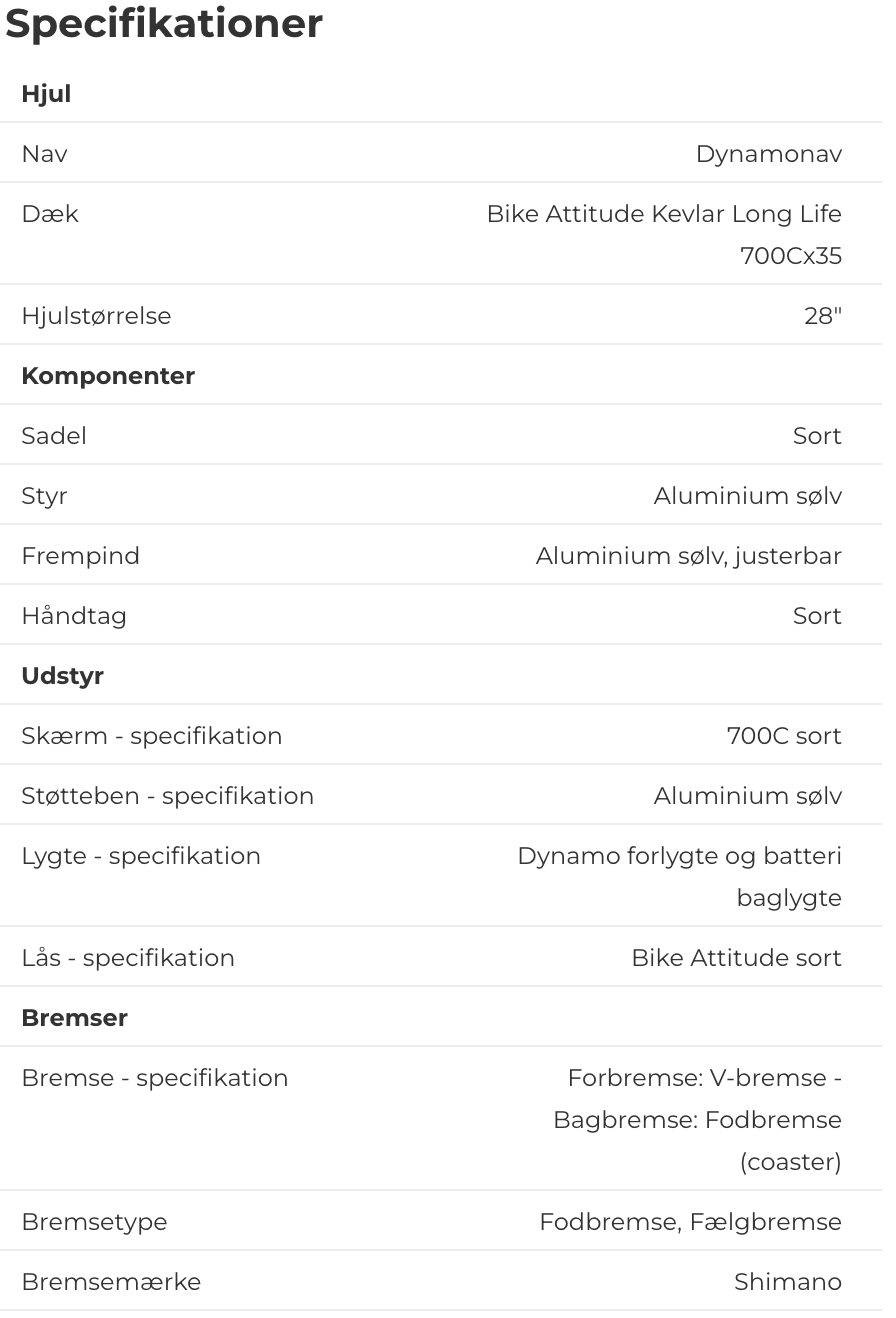This screenshot has height=1318, width=896.
Task: Click the Støtteben - specifikation label
Action: (x=167, y=796)
